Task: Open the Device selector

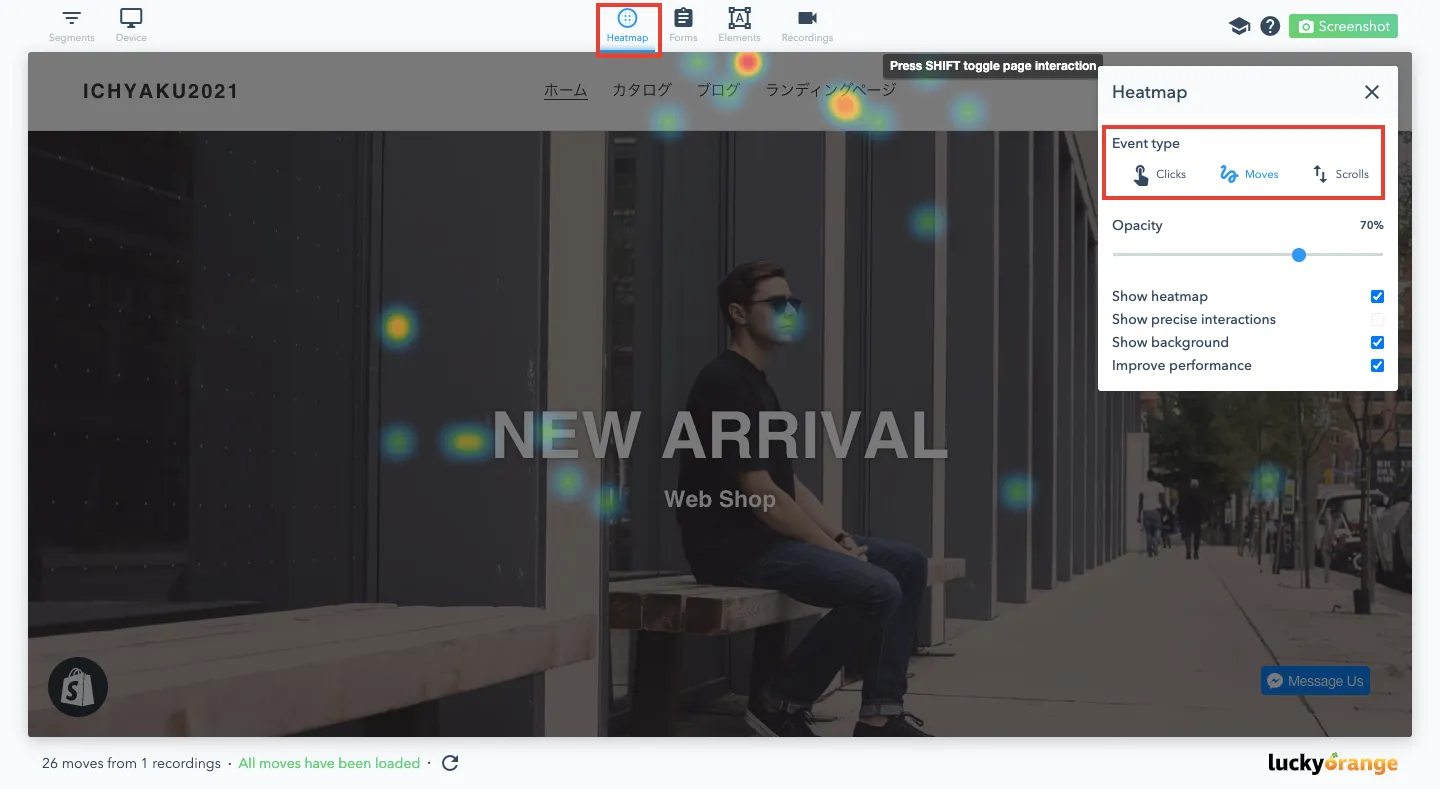Action: tap(131, 26)
